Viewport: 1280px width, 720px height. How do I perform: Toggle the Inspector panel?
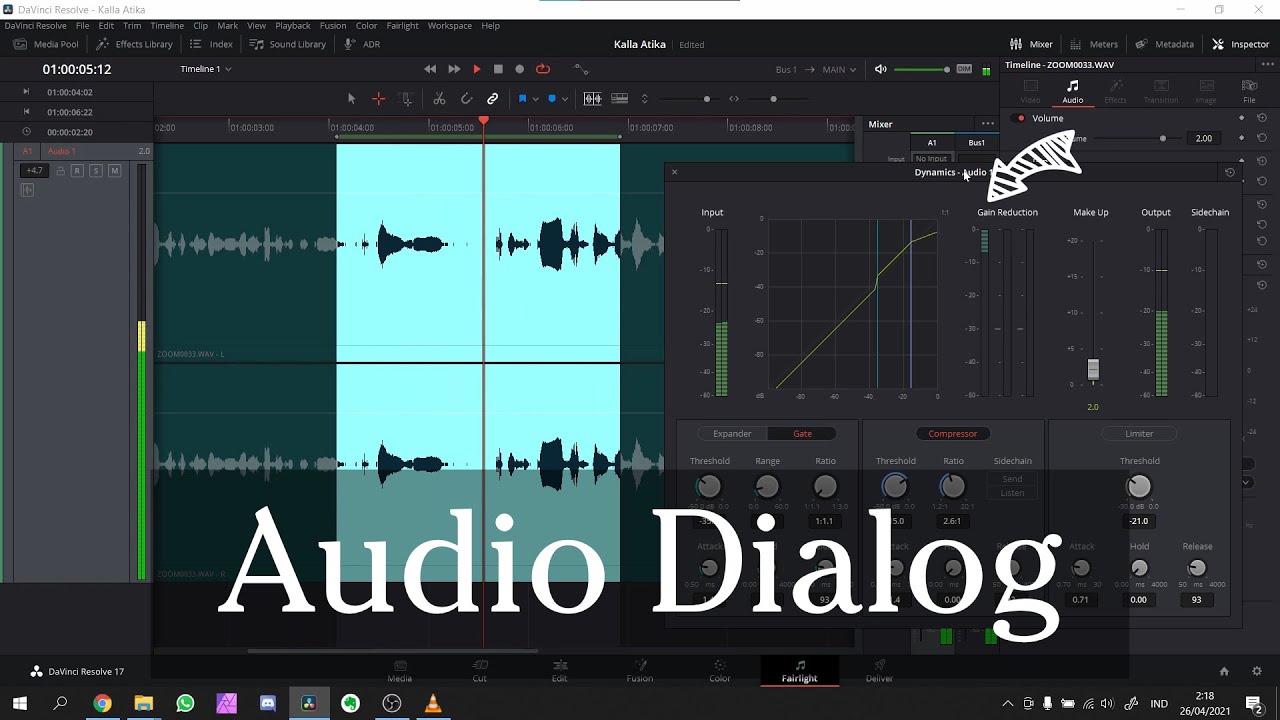point(1240,44)
